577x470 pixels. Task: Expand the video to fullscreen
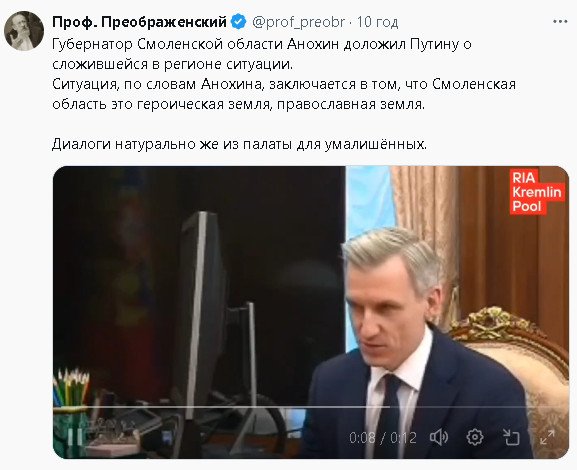[x=547, y=437]
